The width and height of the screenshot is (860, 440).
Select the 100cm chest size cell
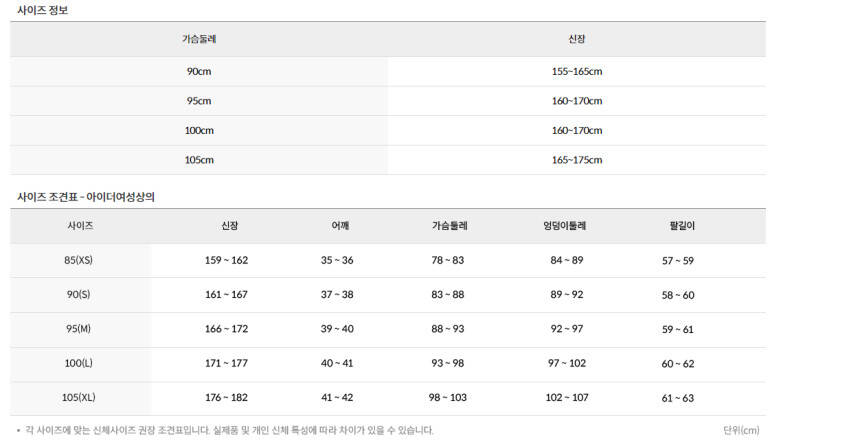199,131
